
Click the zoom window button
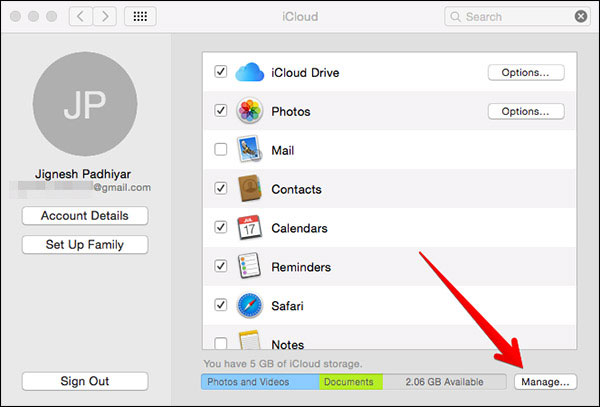[x=51, y=16]
